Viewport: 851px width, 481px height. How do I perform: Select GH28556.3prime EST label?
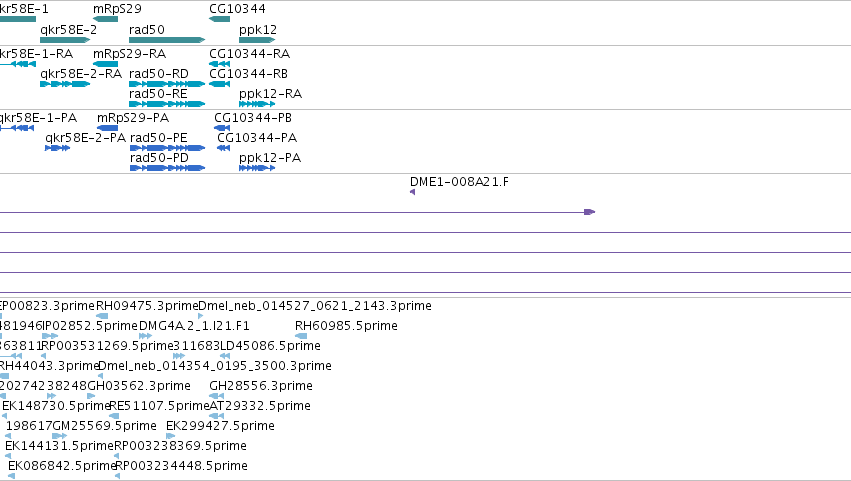[x=261, y=386]
